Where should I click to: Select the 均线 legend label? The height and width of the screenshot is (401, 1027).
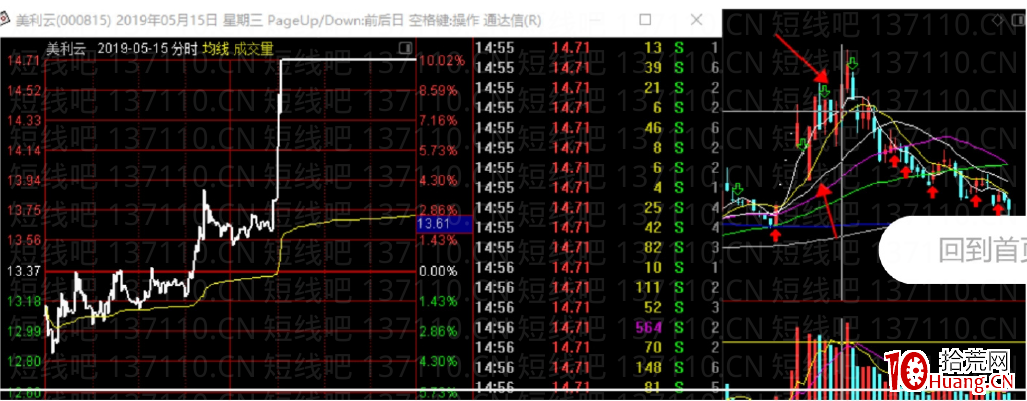tap(215, 48)
